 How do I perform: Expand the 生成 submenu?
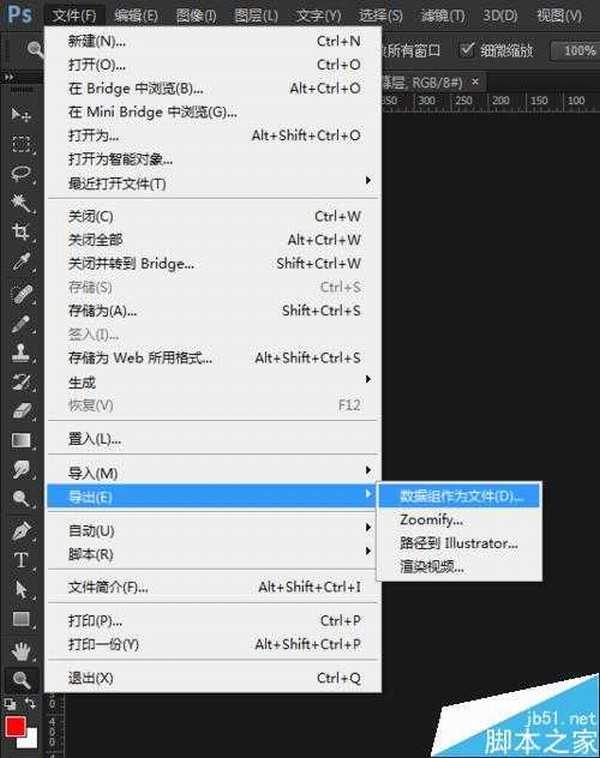(212, 382)
